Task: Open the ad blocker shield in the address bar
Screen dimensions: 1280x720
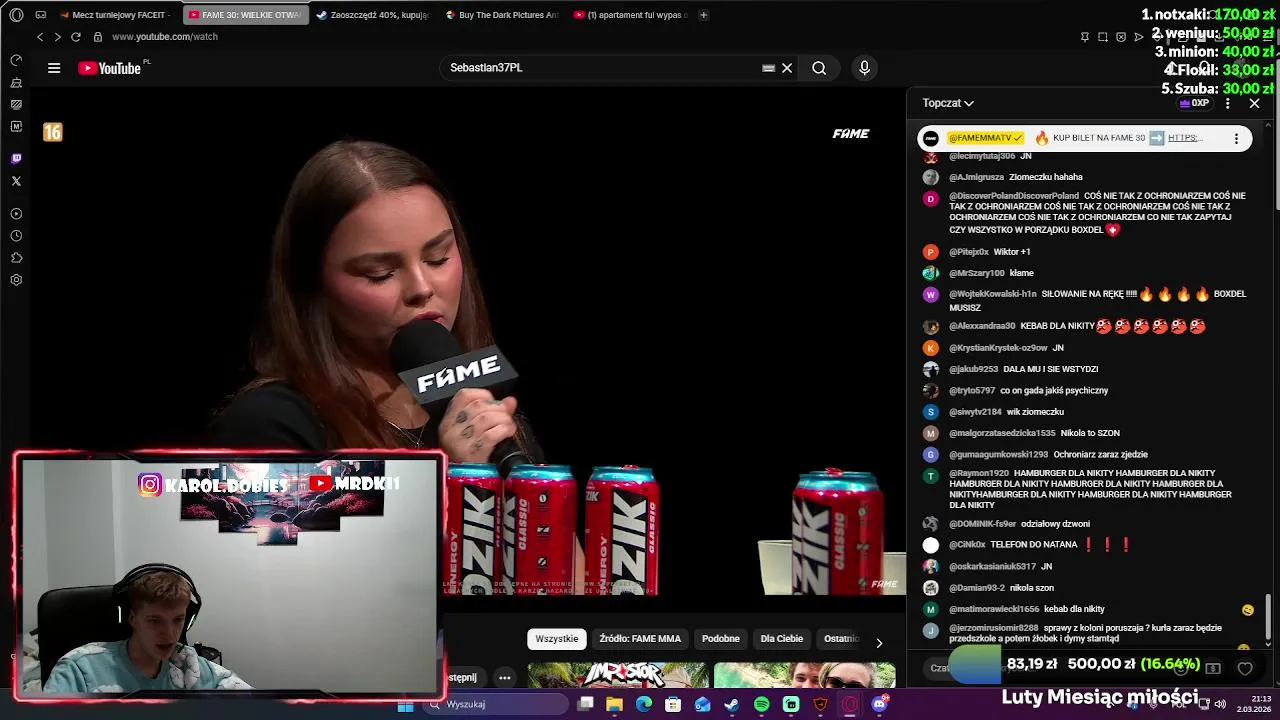Action: pos(1121,37)
